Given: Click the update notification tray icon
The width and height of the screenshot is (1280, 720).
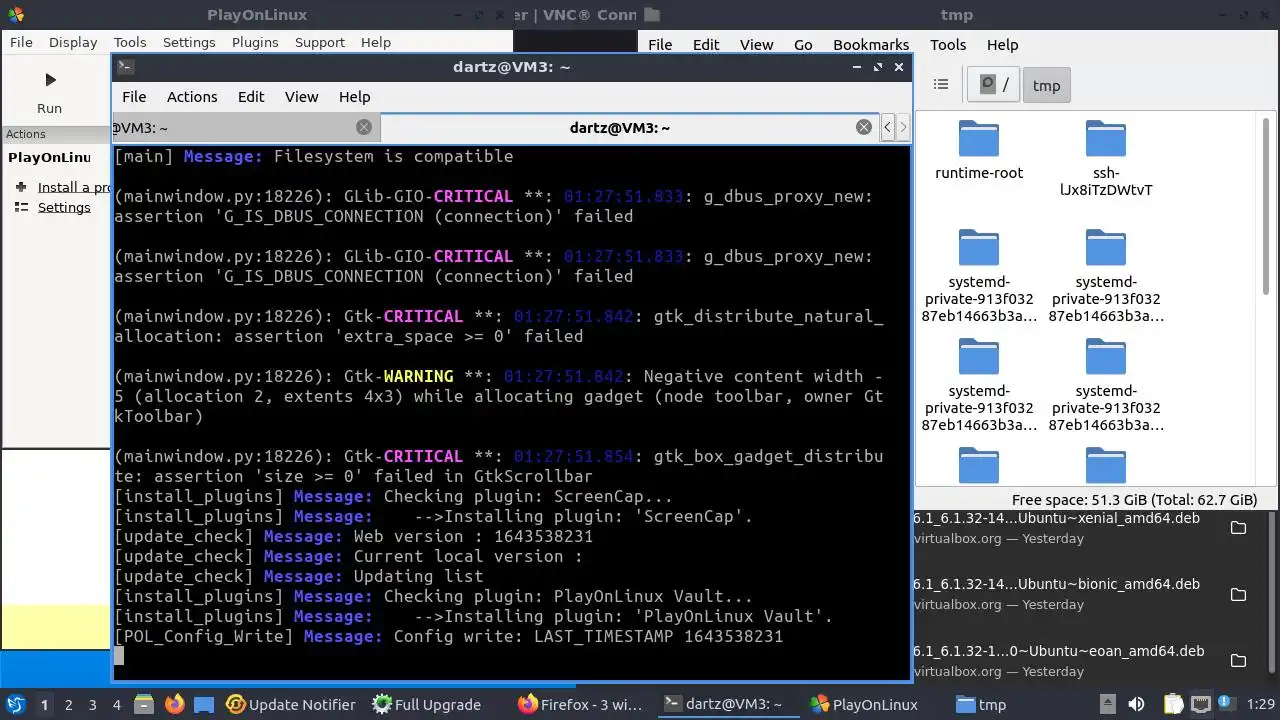Looking at the screenshot, I should [1226, 704].
